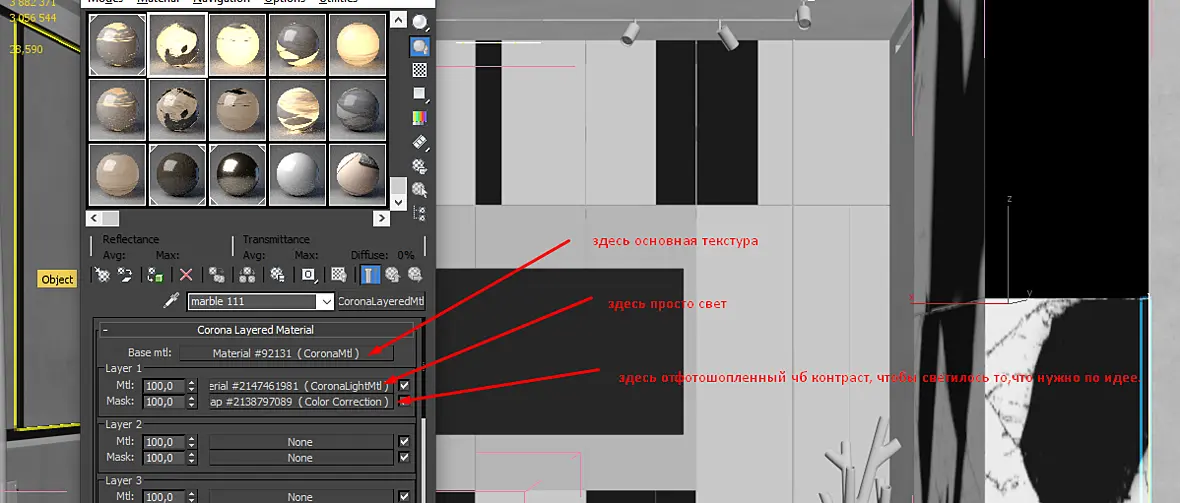Open the Material menu

158,2
